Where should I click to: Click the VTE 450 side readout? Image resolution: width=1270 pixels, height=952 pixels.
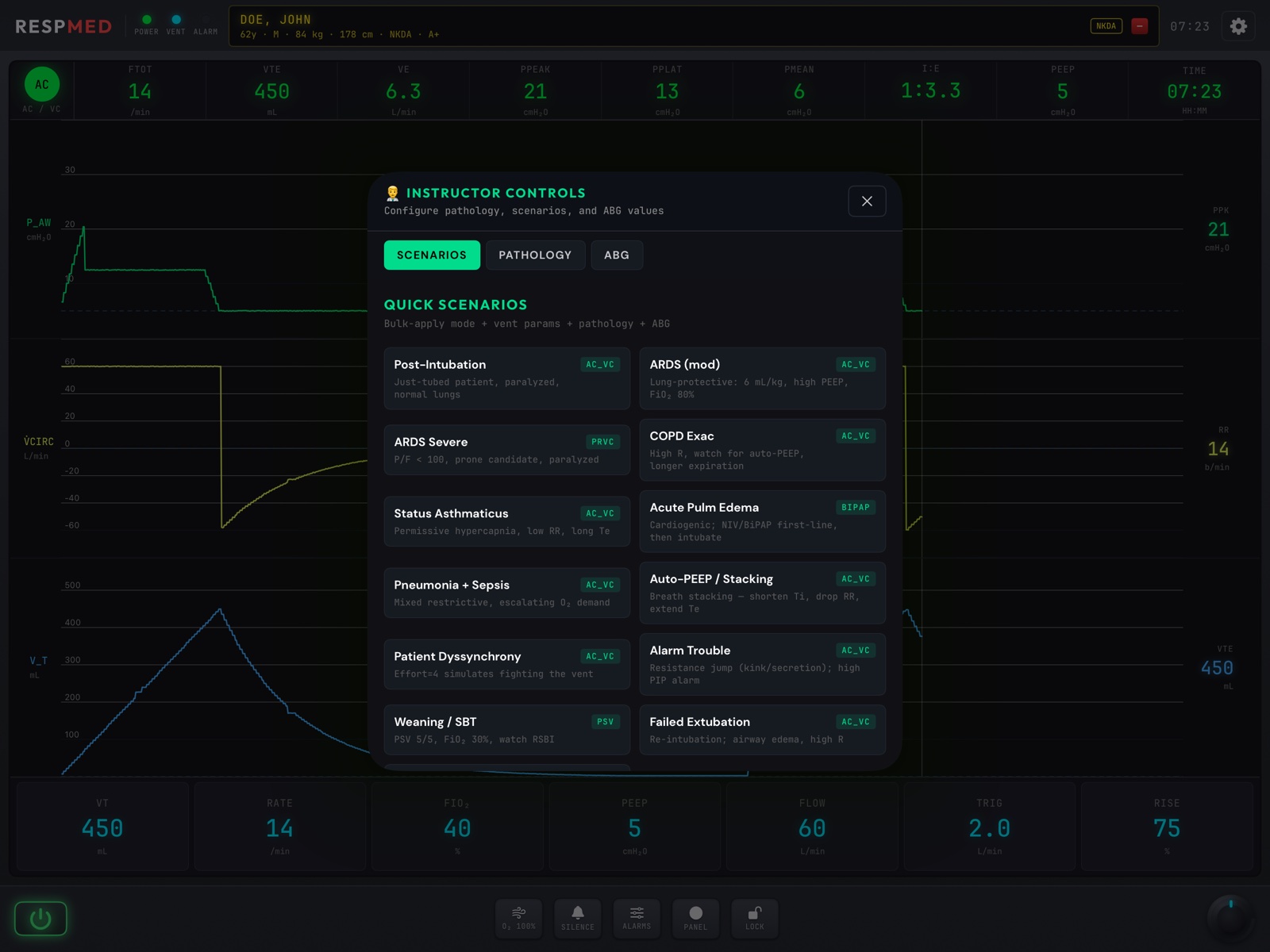click(1218, 667)
